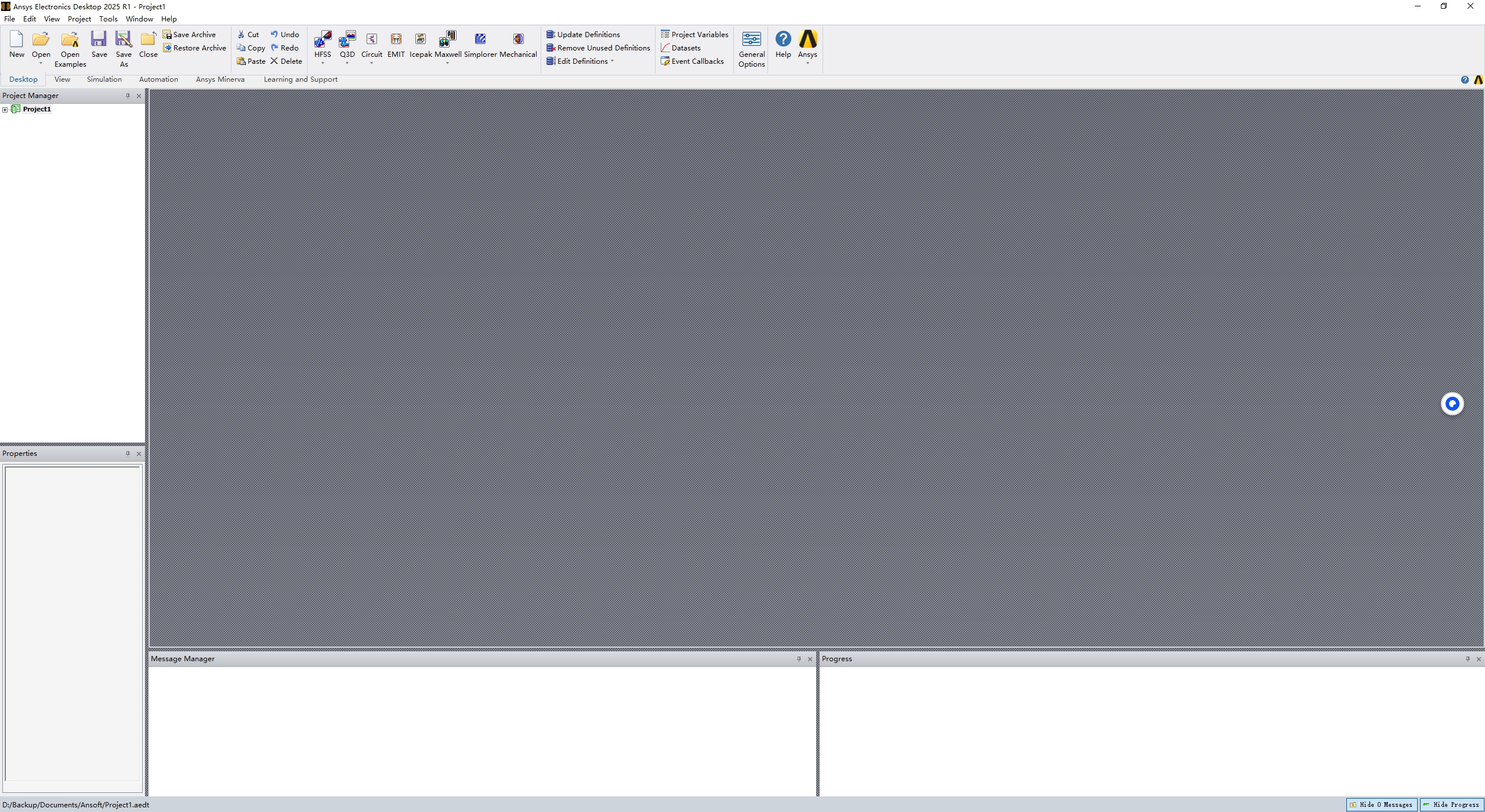Click the Open Examples icon

coord(70,40)
